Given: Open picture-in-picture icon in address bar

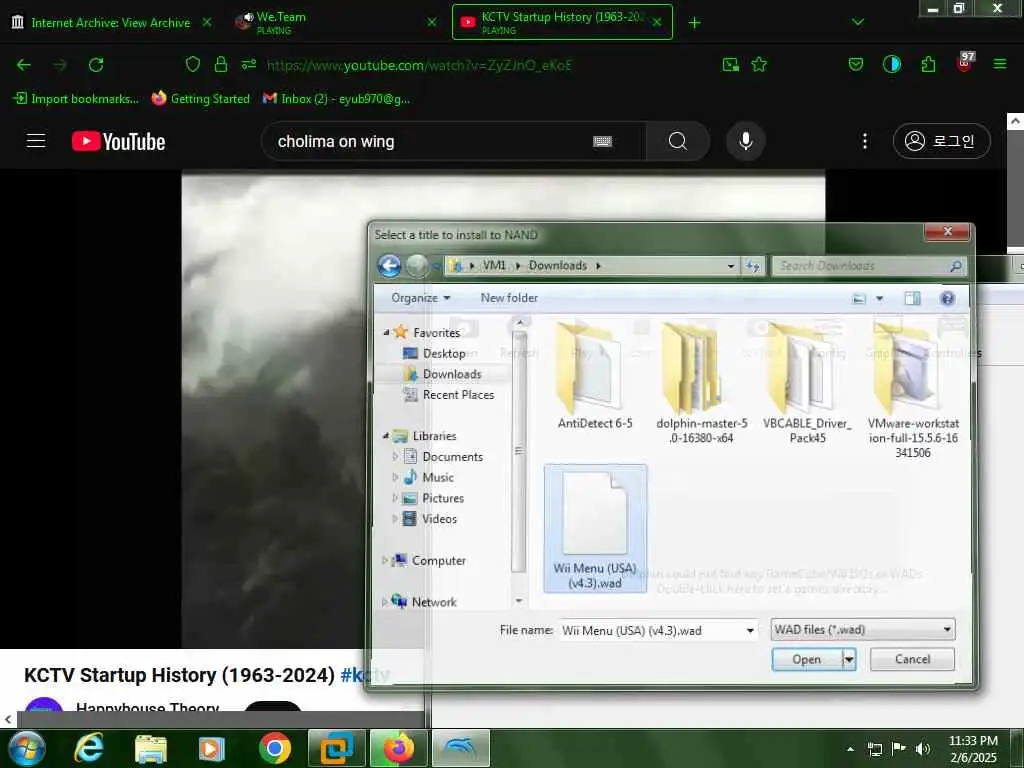Looking at the screenshot, I should [x=731, y=65].
